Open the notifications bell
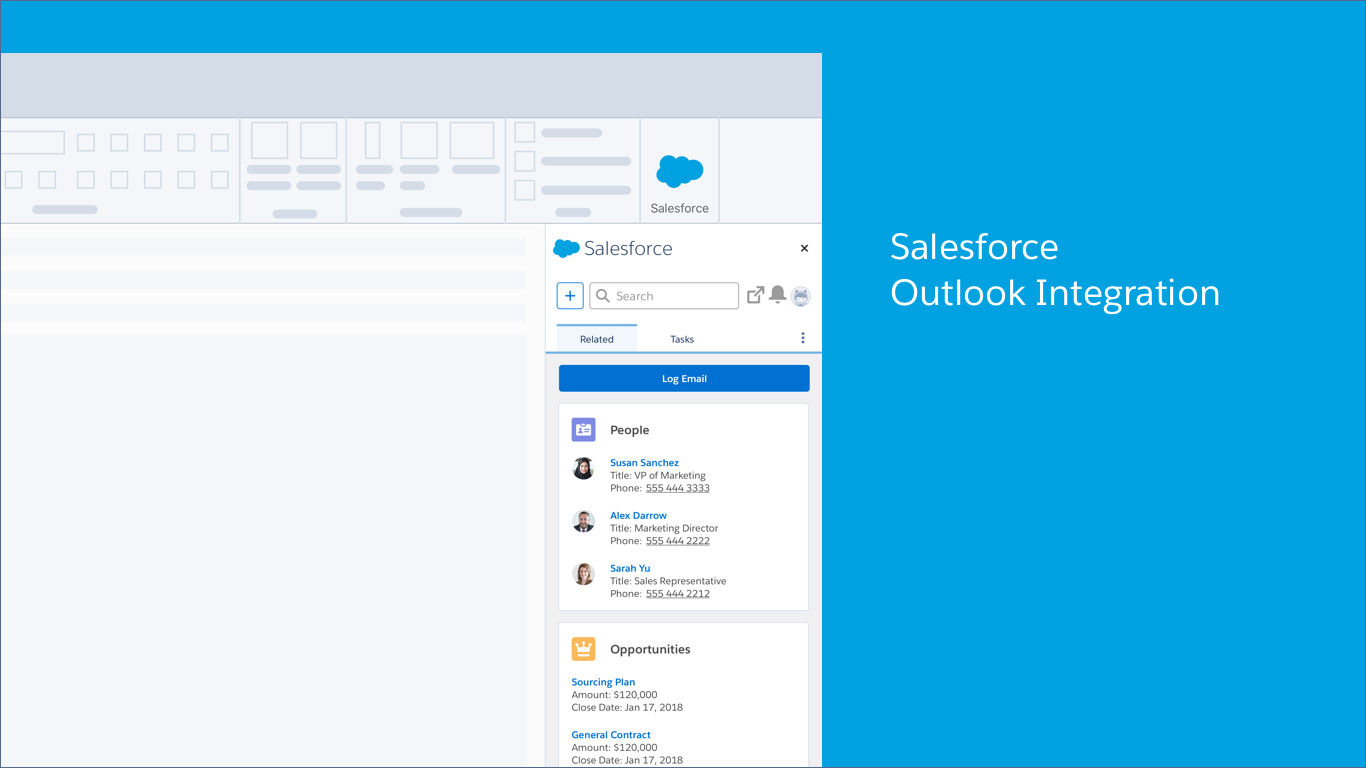1366x768 pixels. pyautogui.click(x=777, y=295)
